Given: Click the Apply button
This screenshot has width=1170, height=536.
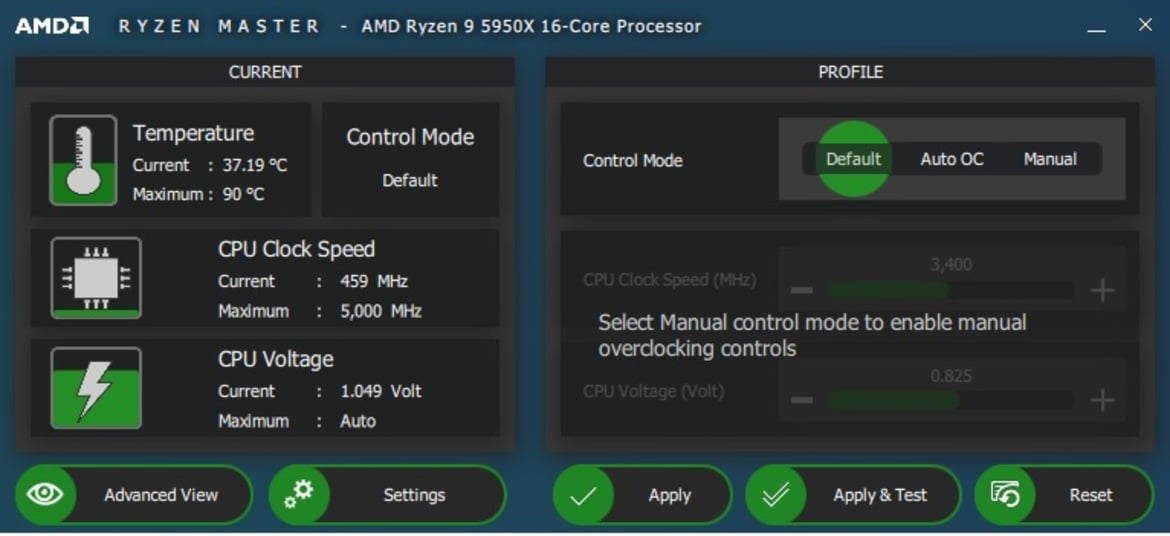Looking at the screenshot, I should coord(642,494).
